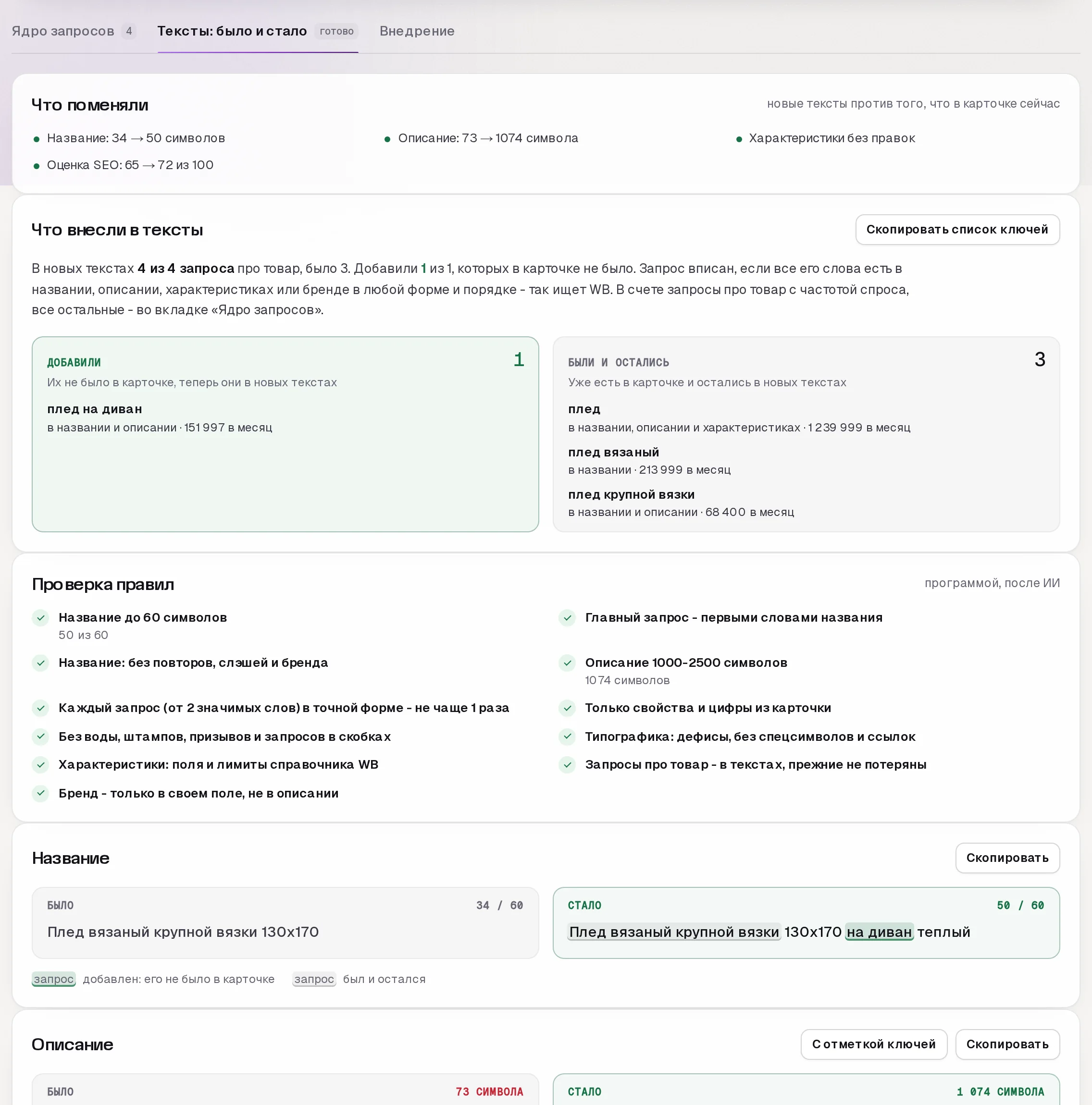Screen dimensions: 1092x1105
Task: Click the red «73 СИМВОЛА» label
Action: pos(489,1091)
